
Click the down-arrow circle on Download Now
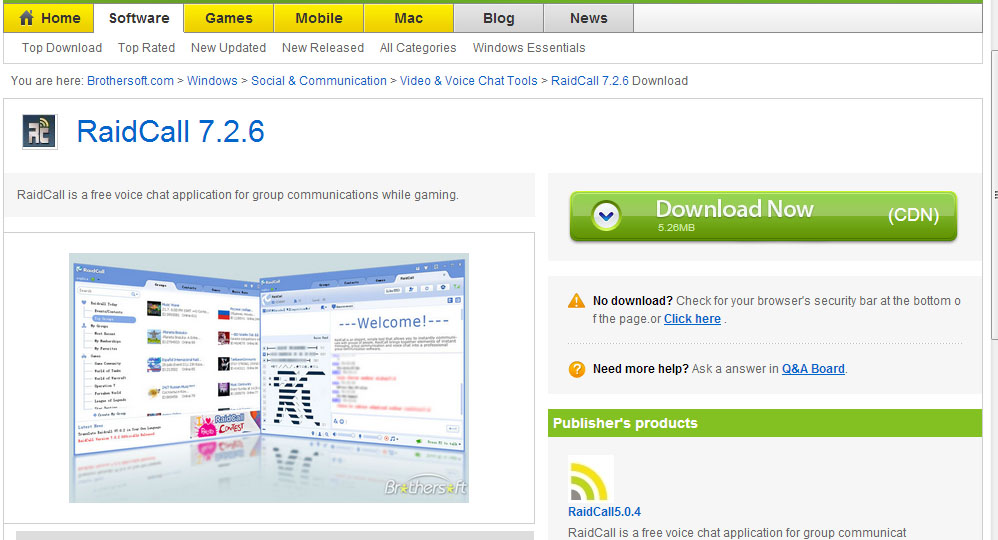606,216
